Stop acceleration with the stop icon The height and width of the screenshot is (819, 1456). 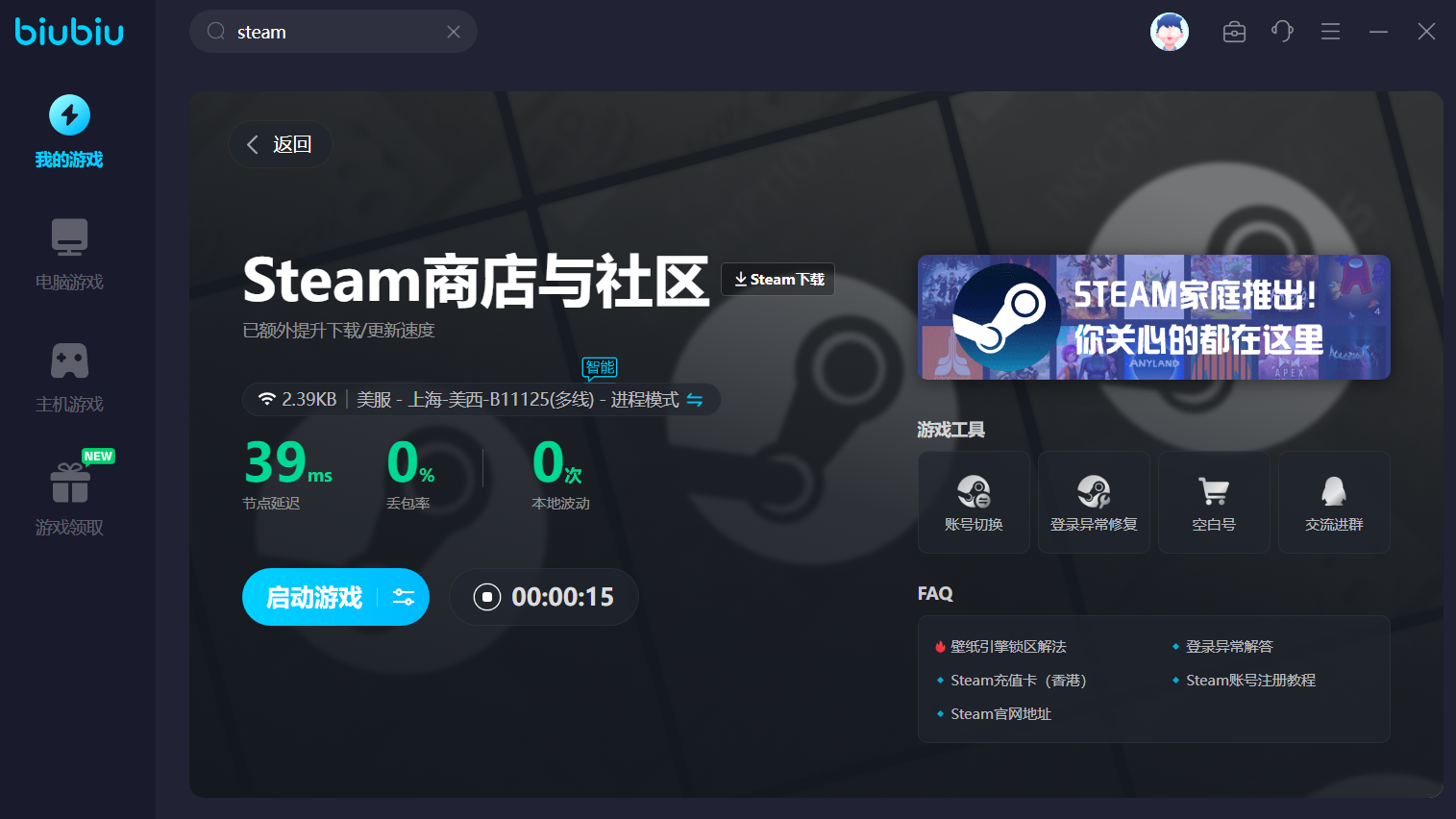pyautogui.click(x=487, y=597)
